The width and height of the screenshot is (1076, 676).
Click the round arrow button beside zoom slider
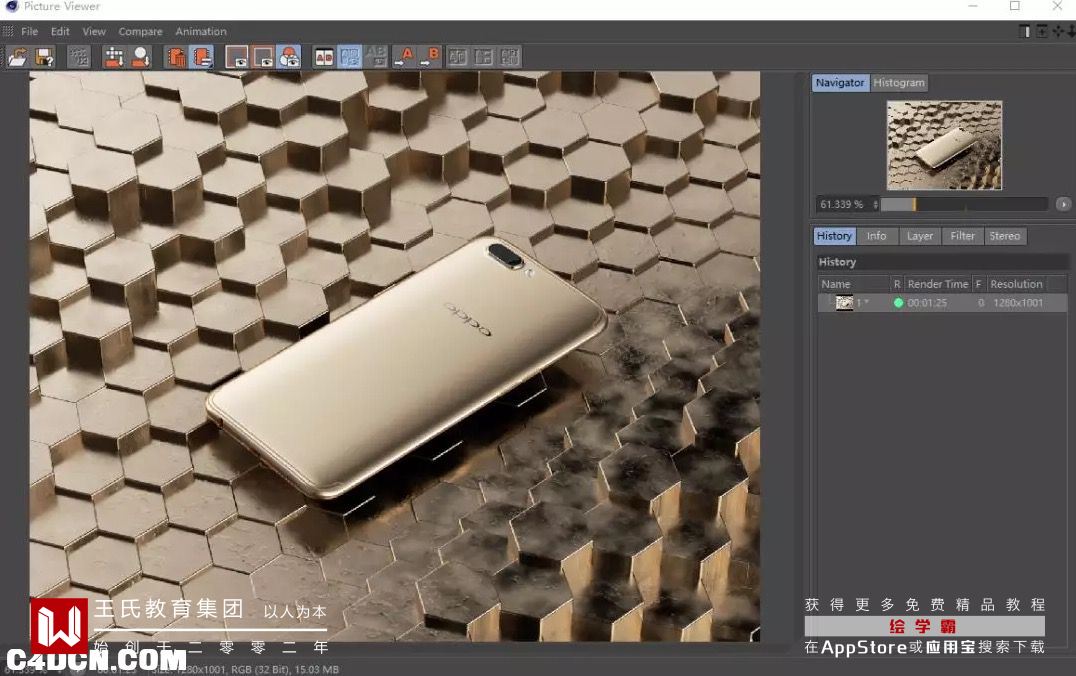[1063, 205]
